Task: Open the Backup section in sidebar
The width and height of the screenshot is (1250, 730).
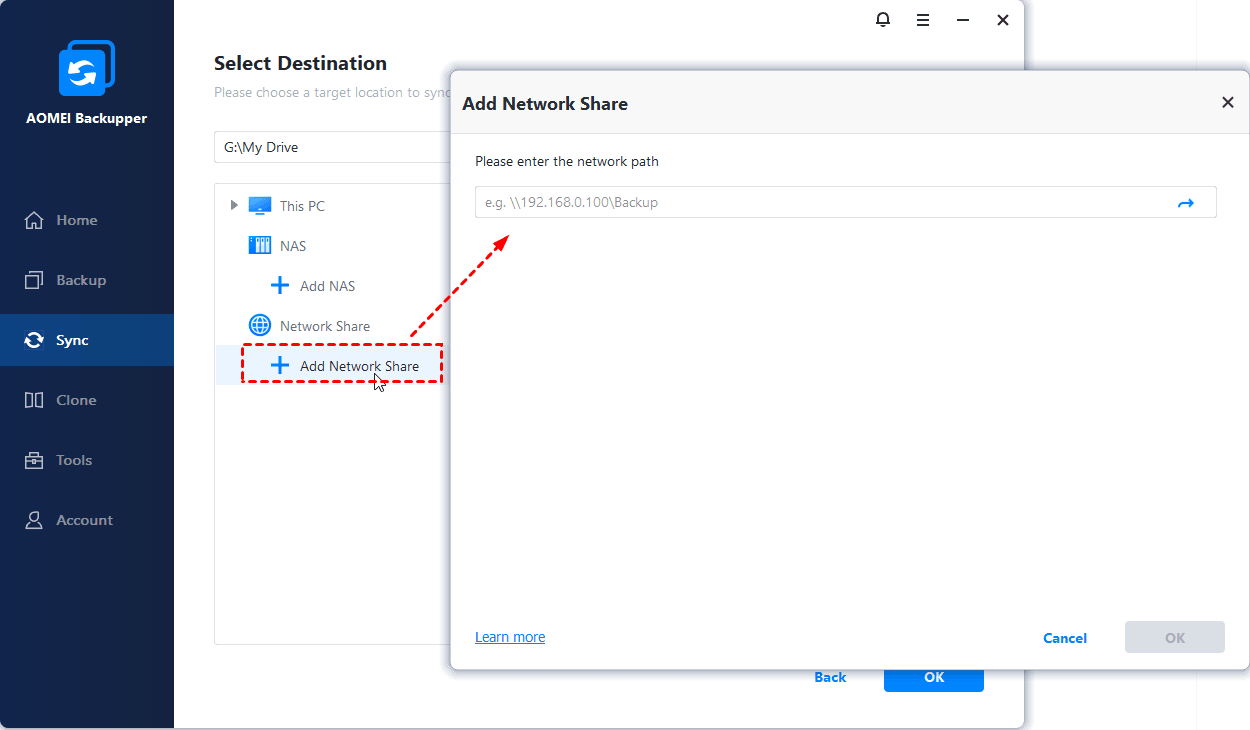Action: click(80, 280)
